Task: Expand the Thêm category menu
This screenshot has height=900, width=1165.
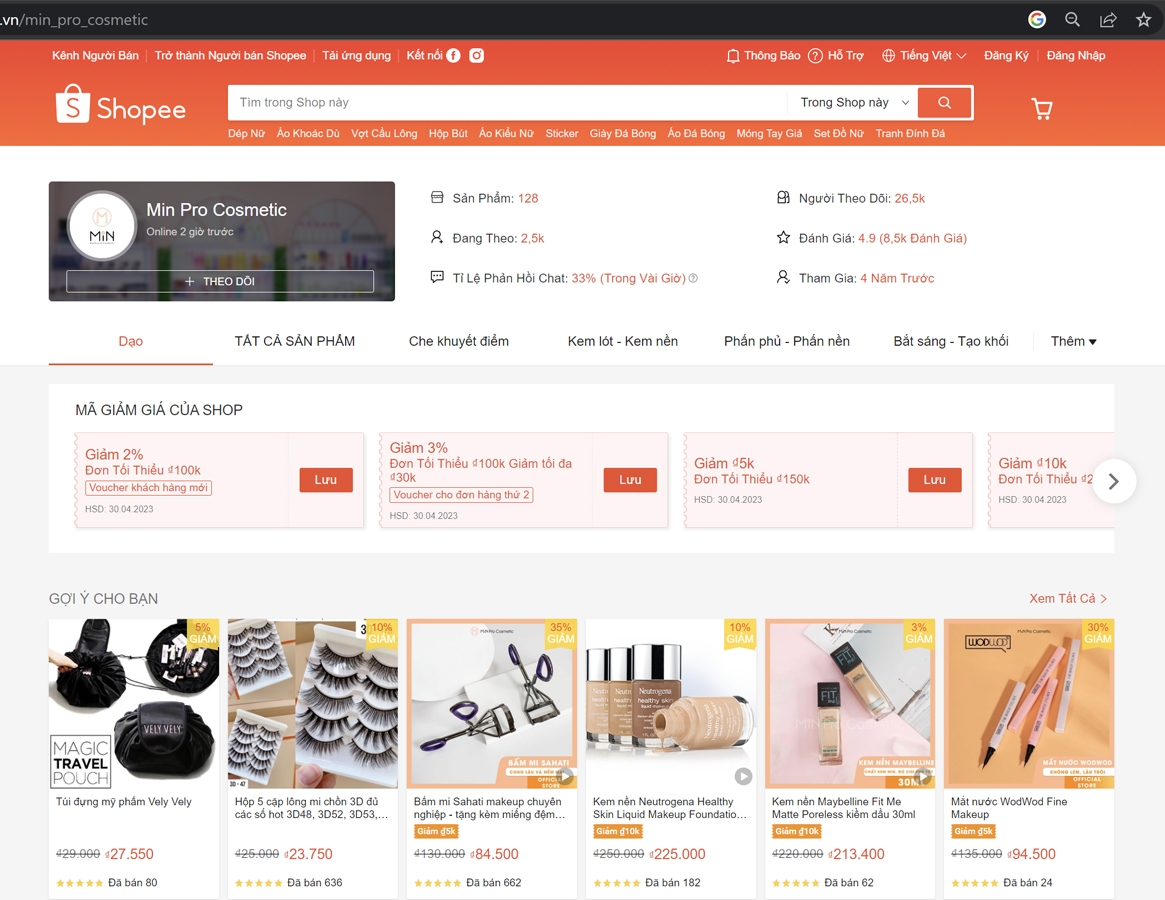Action: pos(1073,341)
